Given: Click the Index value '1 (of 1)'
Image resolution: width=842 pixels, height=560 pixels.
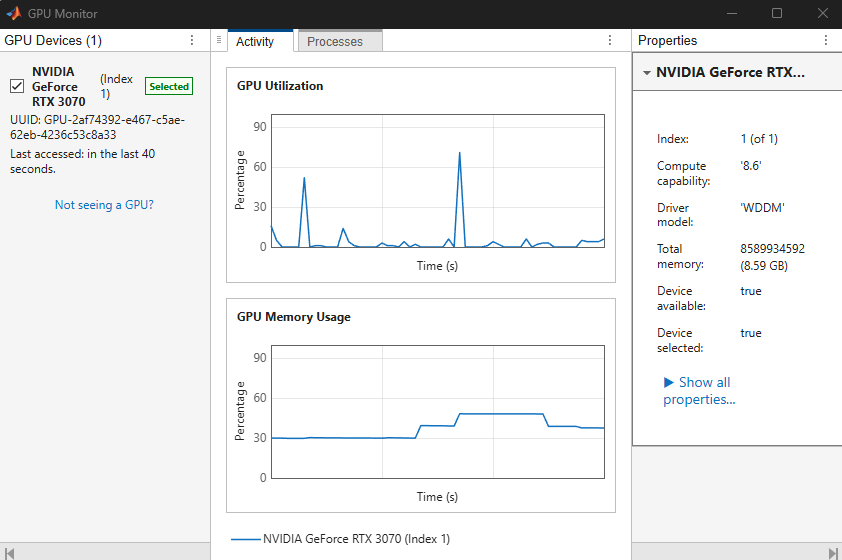Looking at the screenshot, I should click(x=759, y=139).
